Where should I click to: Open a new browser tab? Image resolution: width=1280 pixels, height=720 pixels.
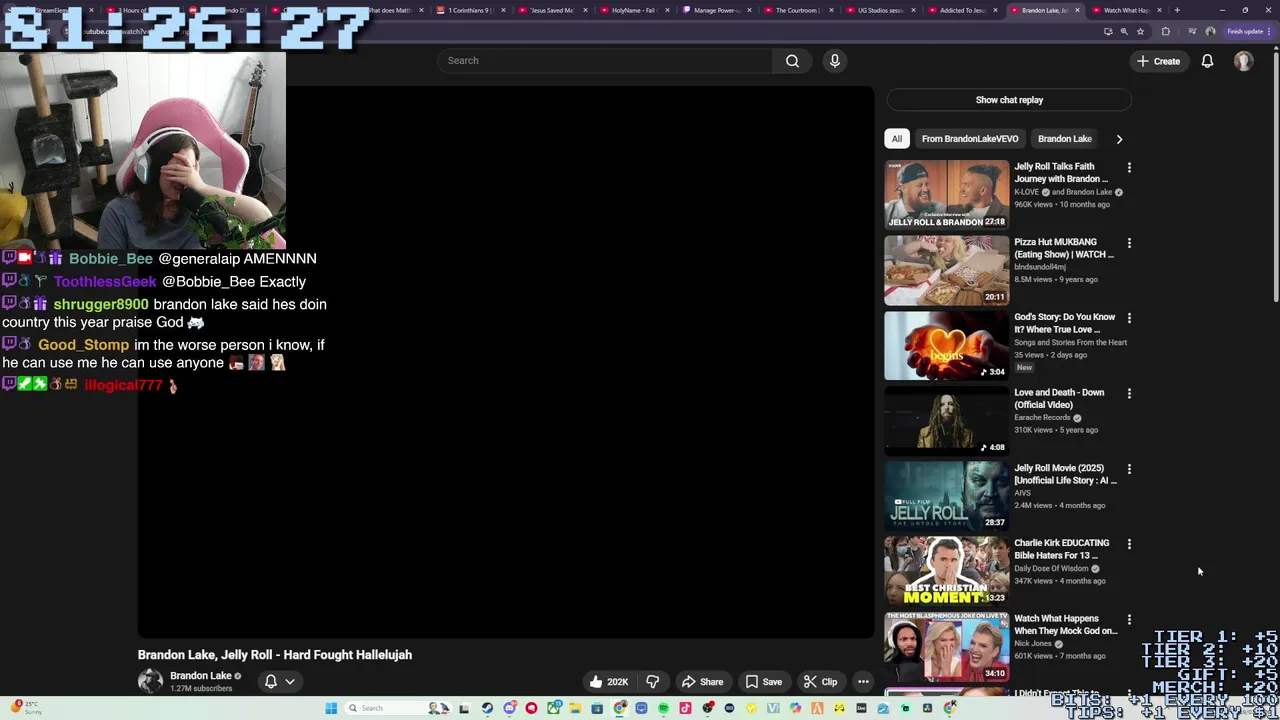[1177, 10]
